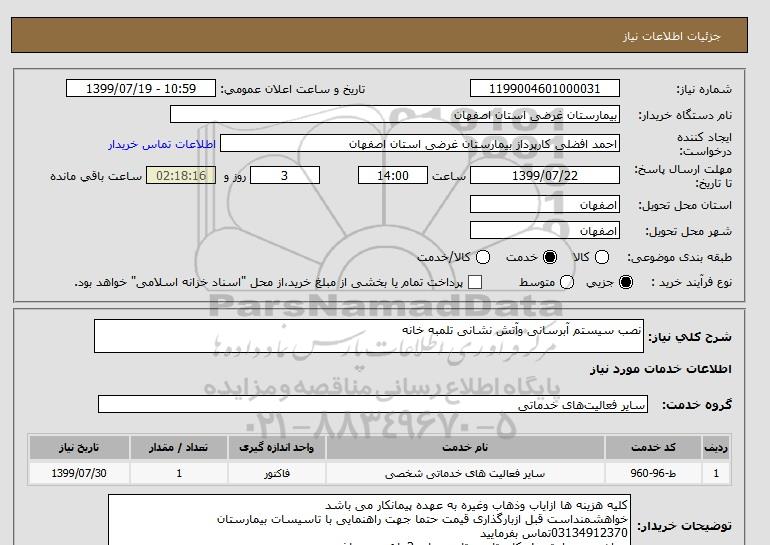Click the کد خدمت column header

pos(653,448)
